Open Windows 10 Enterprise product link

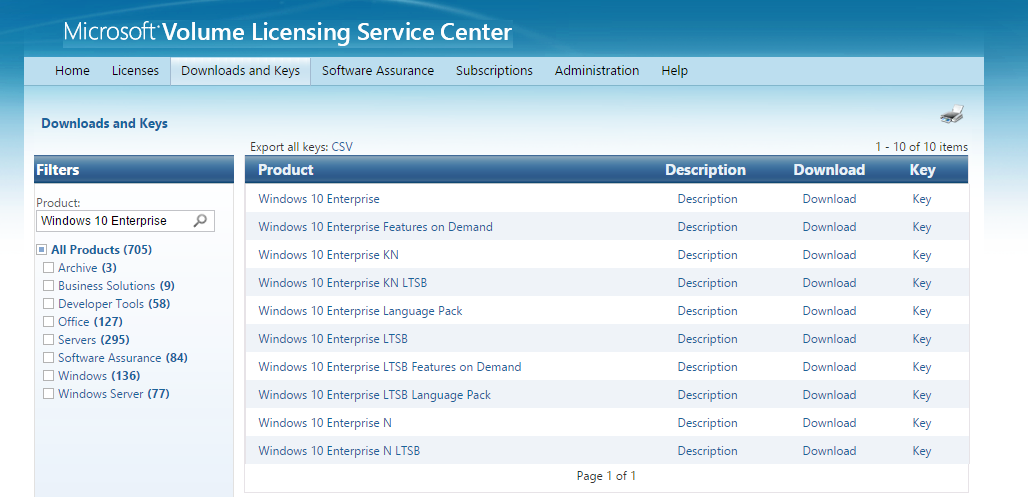click(319, 199)
